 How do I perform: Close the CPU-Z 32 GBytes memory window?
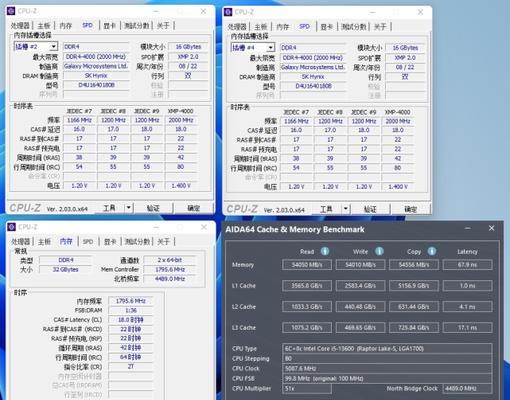click(204, 227)
